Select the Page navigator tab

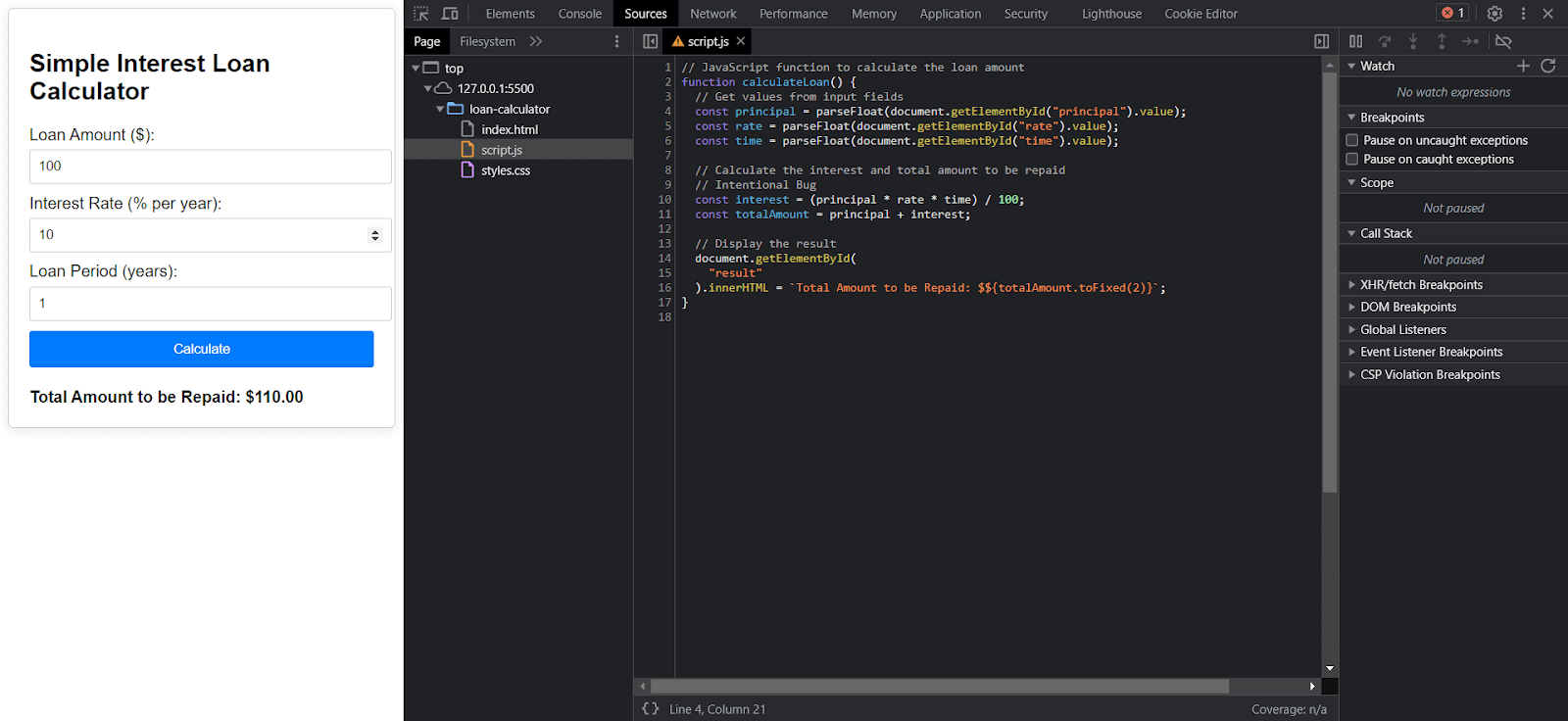[427, 41]
